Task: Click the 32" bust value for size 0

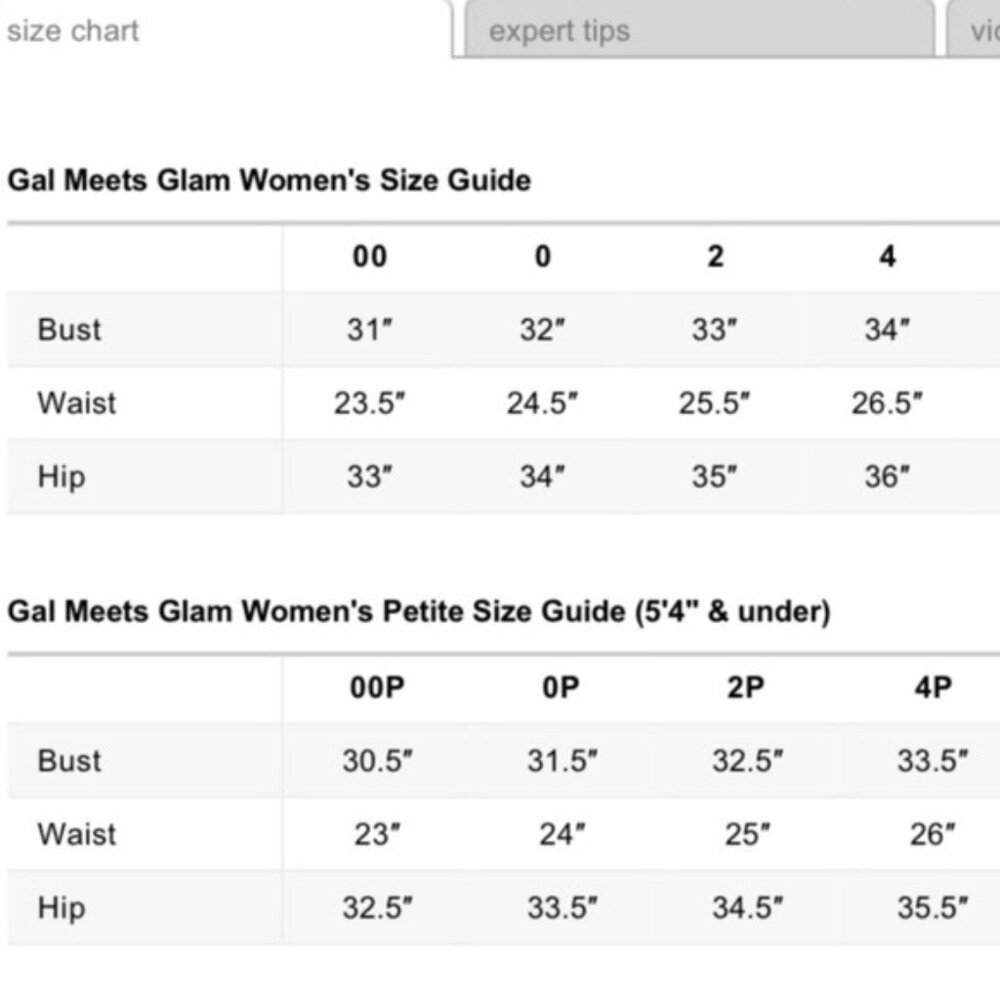Action: click(543, 330)
